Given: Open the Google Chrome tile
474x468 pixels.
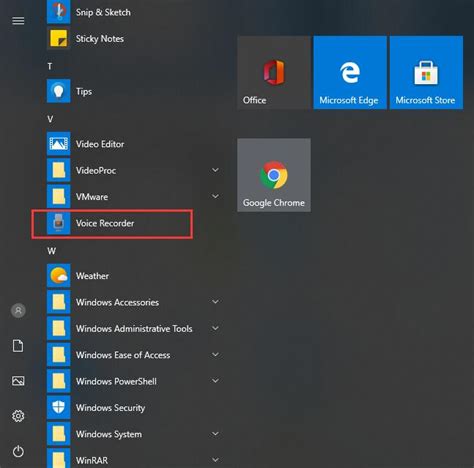Looking at the screenshot, I should [274, 175].
